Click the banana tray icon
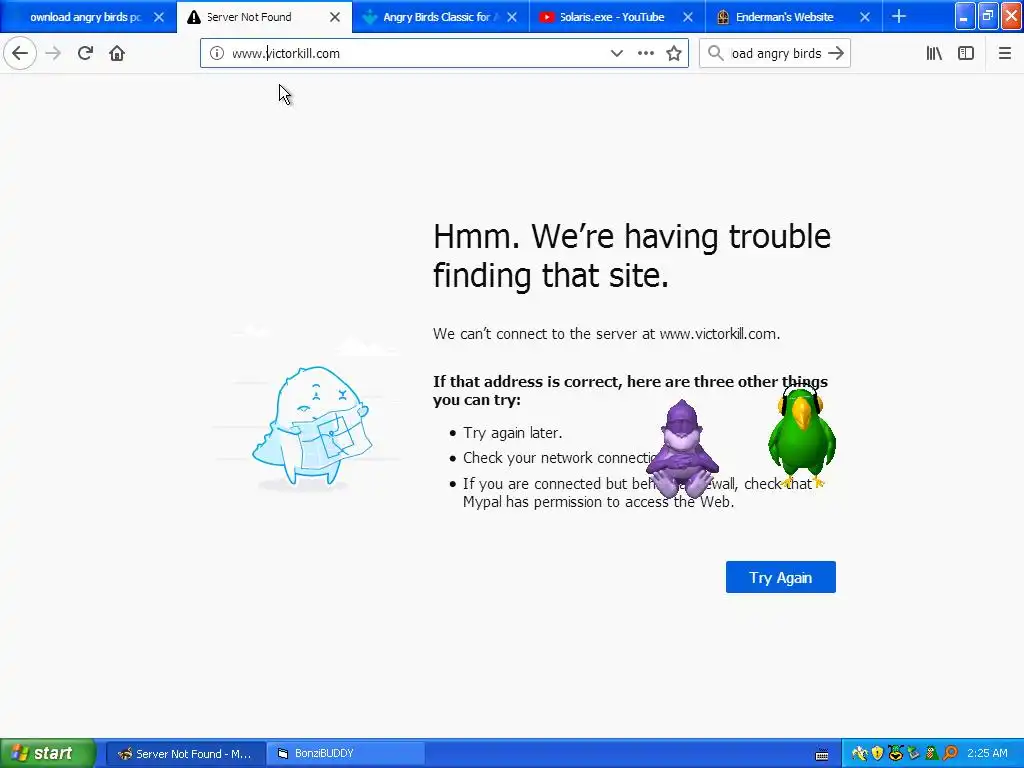 coord(859,754)
